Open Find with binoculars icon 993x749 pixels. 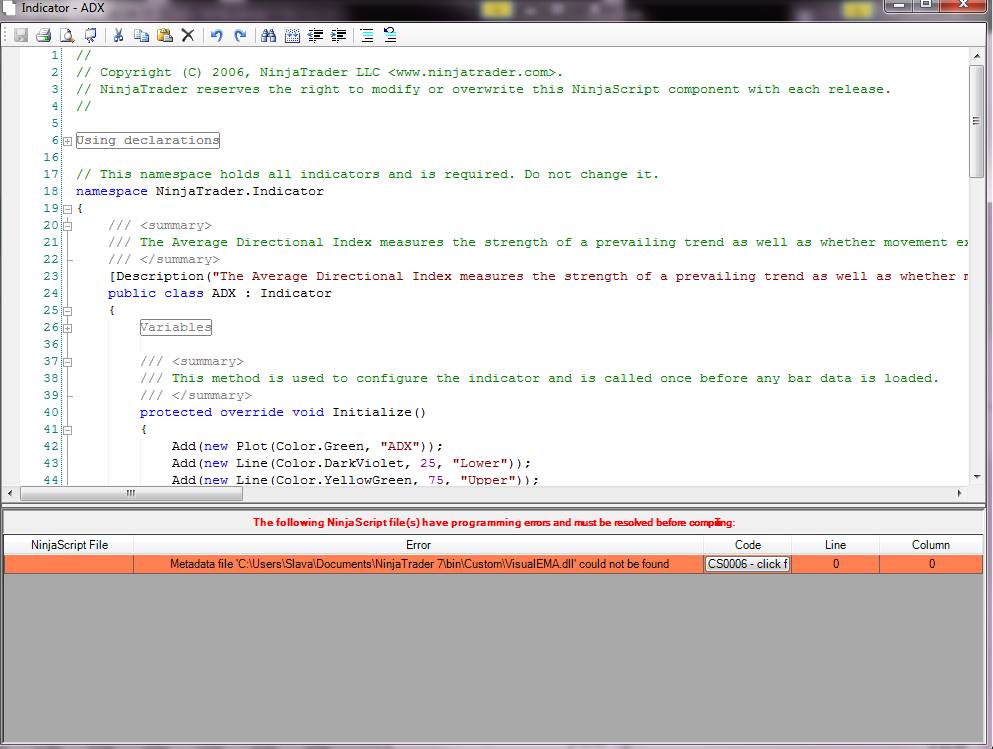coord(269,35)
